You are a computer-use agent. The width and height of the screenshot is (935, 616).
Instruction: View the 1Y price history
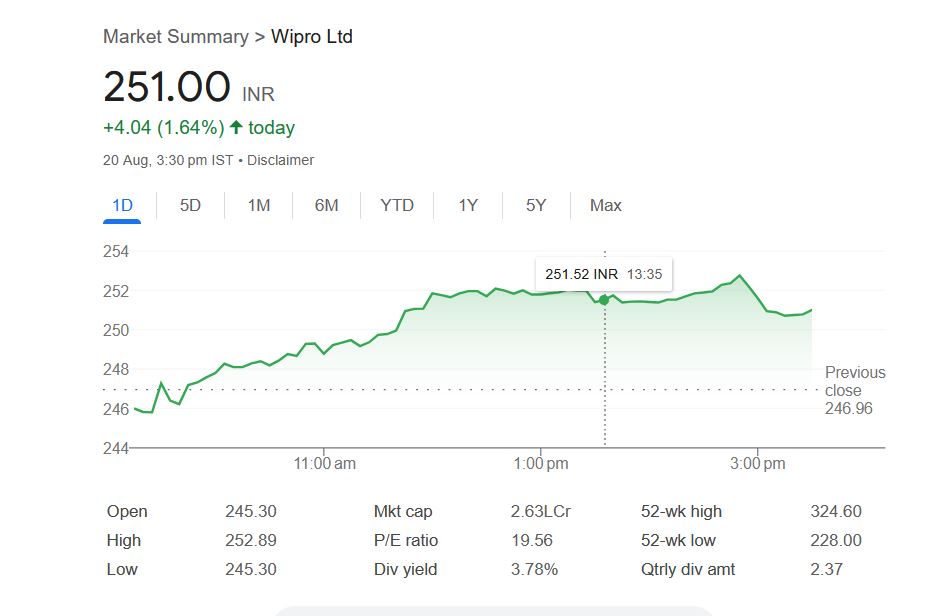468,206
